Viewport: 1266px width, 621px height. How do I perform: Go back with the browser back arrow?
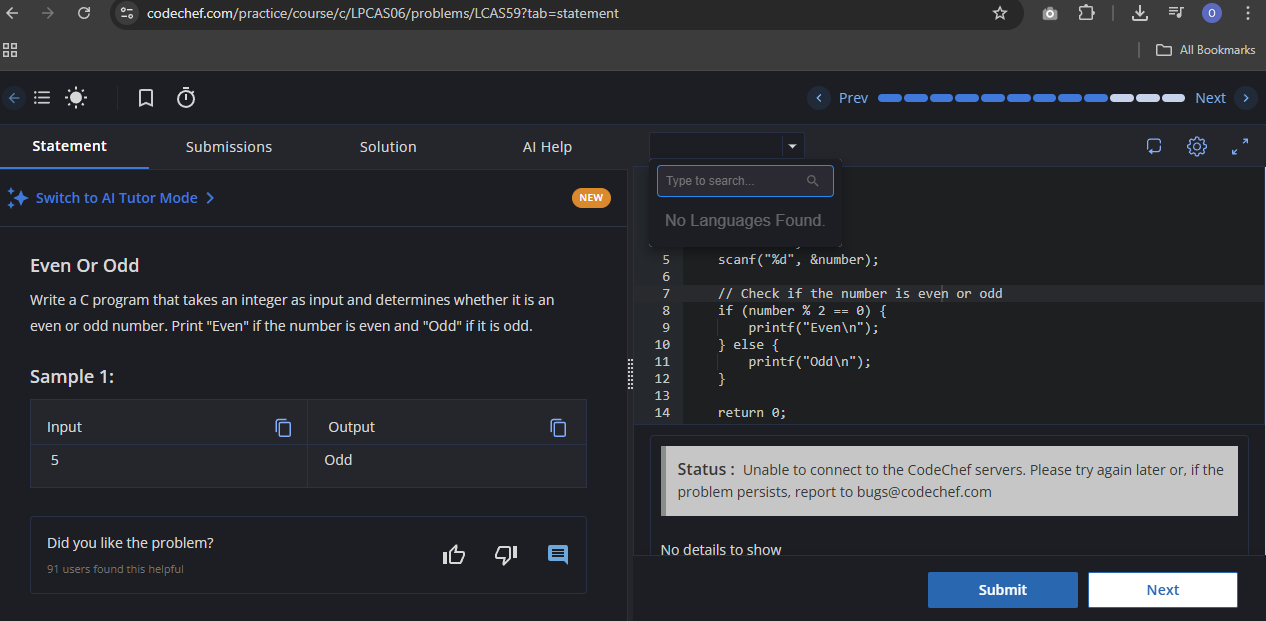click(12, 13)
